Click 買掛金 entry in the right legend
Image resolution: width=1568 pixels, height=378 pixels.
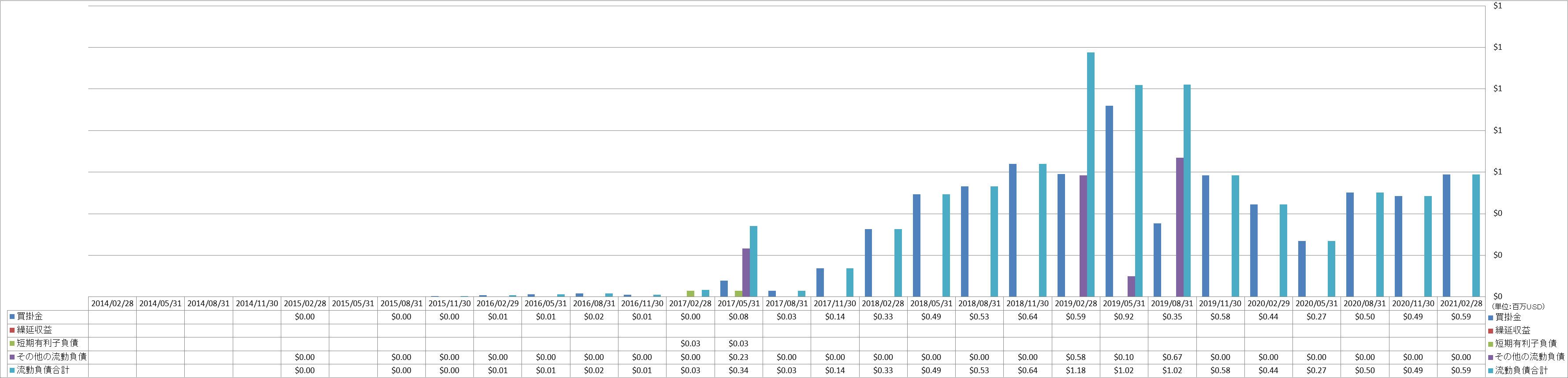pos(1504,317)
